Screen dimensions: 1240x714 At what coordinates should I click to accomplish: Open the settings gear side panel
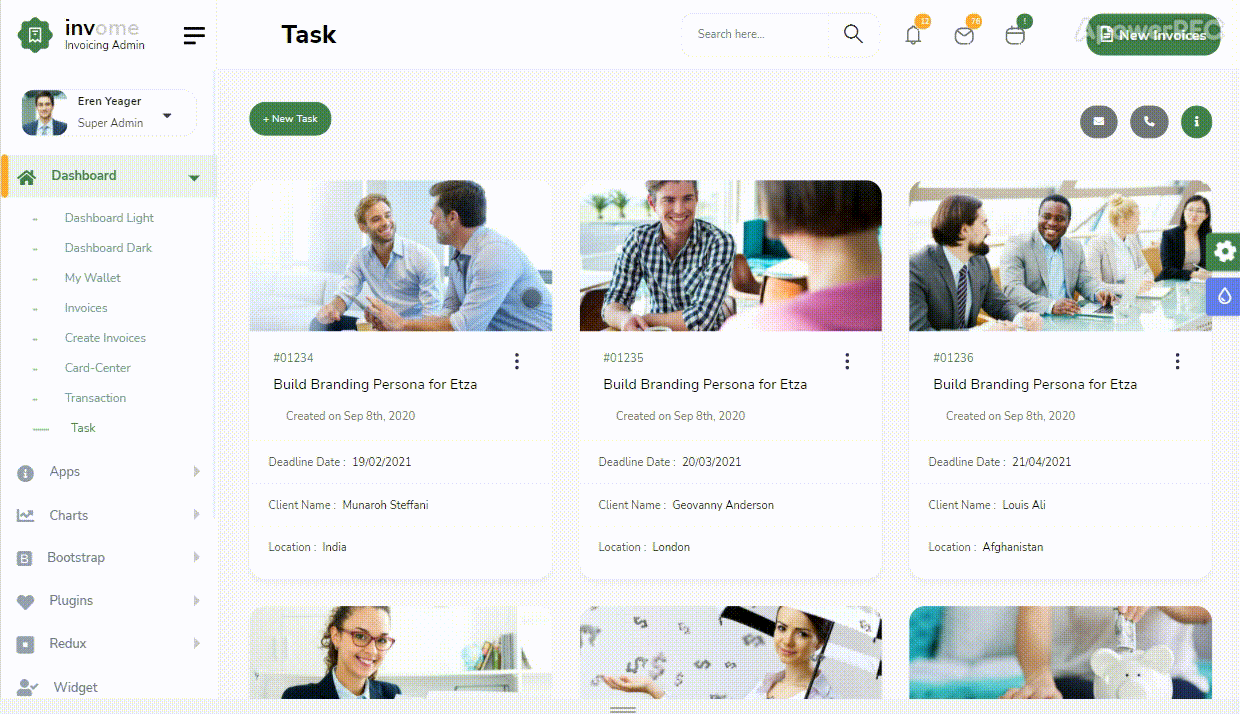coord(1224,251)
